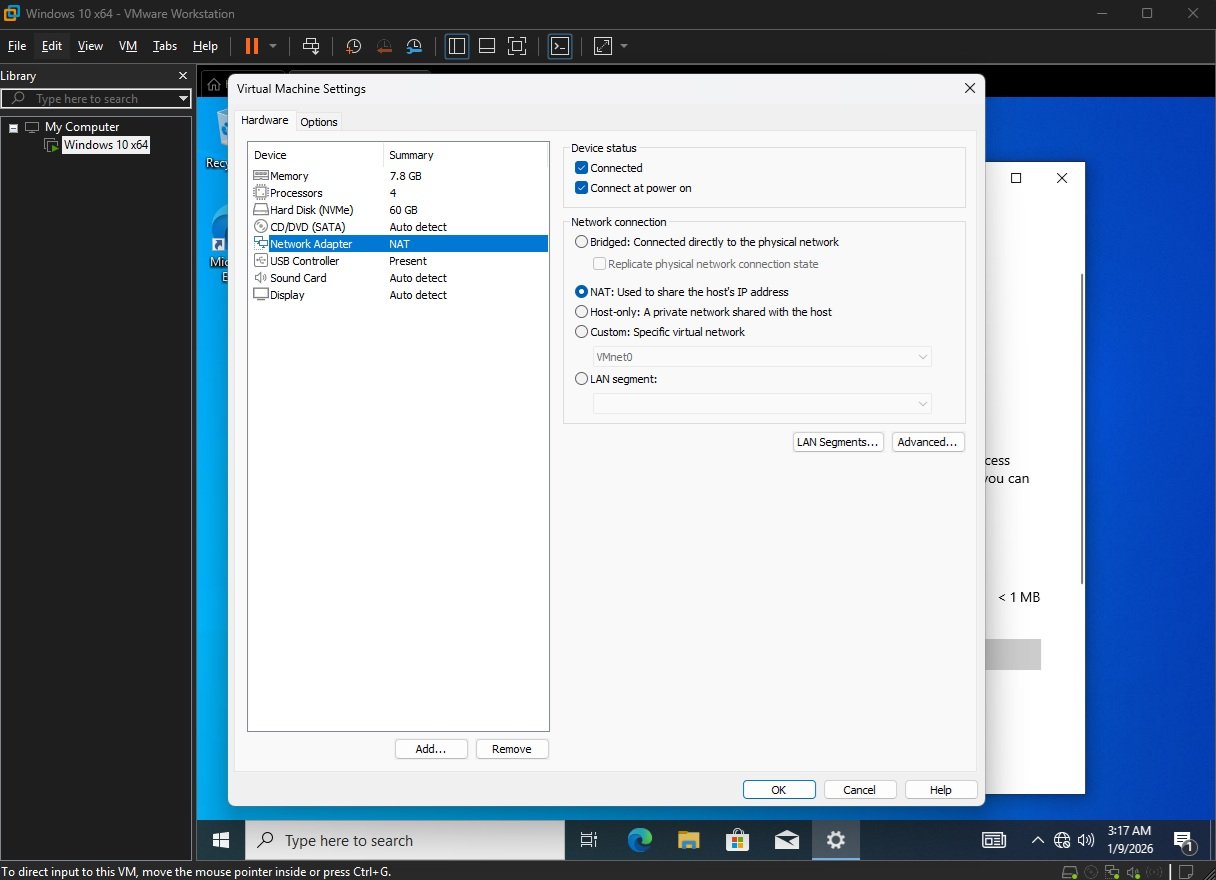This screenshot has width=1216, height=880.
Task: Uncheck the Connected checkbox
Action: click(582, 168)
